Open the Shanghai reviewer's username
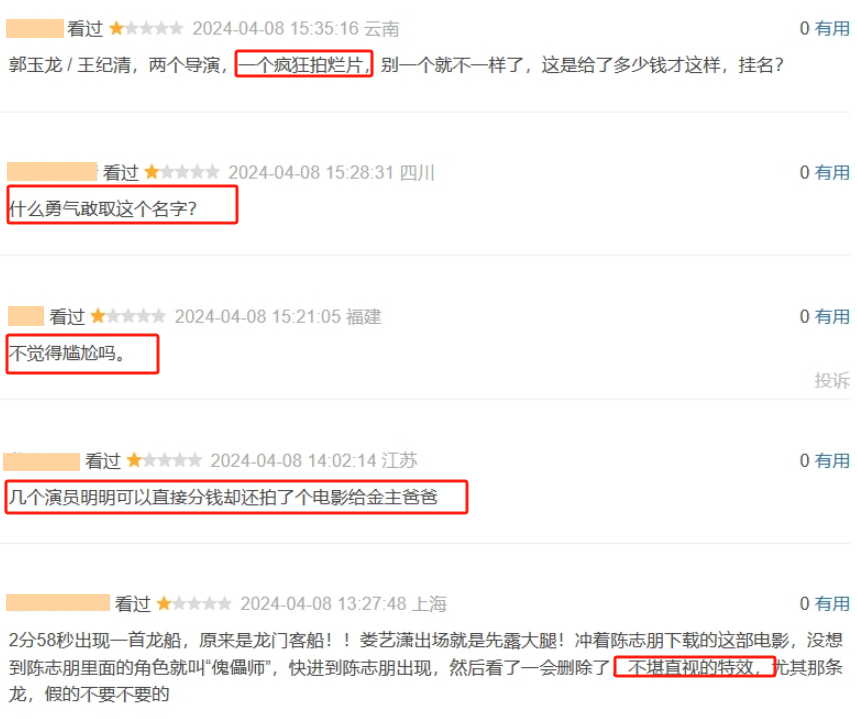Viewport: 857px width, 719px height. (58, 603)
